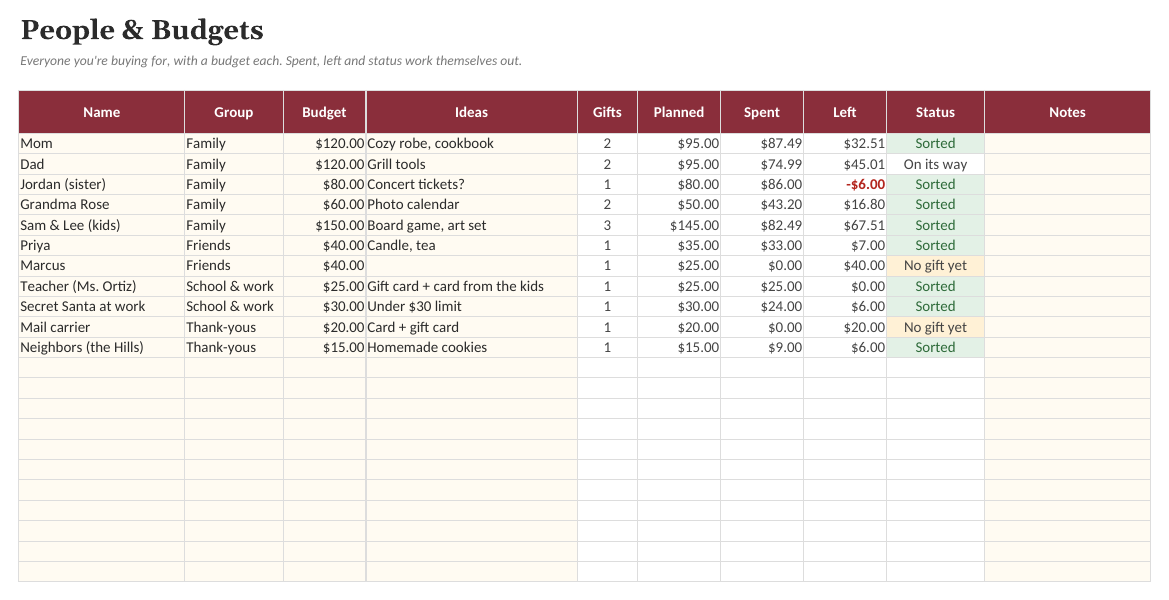The height and width of the screenshot is (600, 1169).
Task: Select the Sam & Lee (kids) cell
Action: tap(101, 225)
